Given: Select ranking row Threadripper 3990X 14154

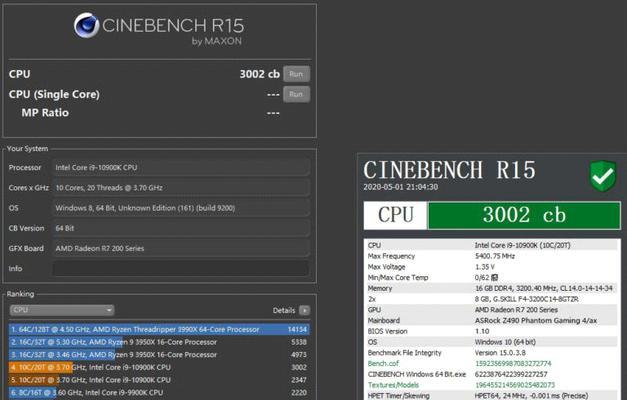Looking at the screenshot, I should 159,329.
